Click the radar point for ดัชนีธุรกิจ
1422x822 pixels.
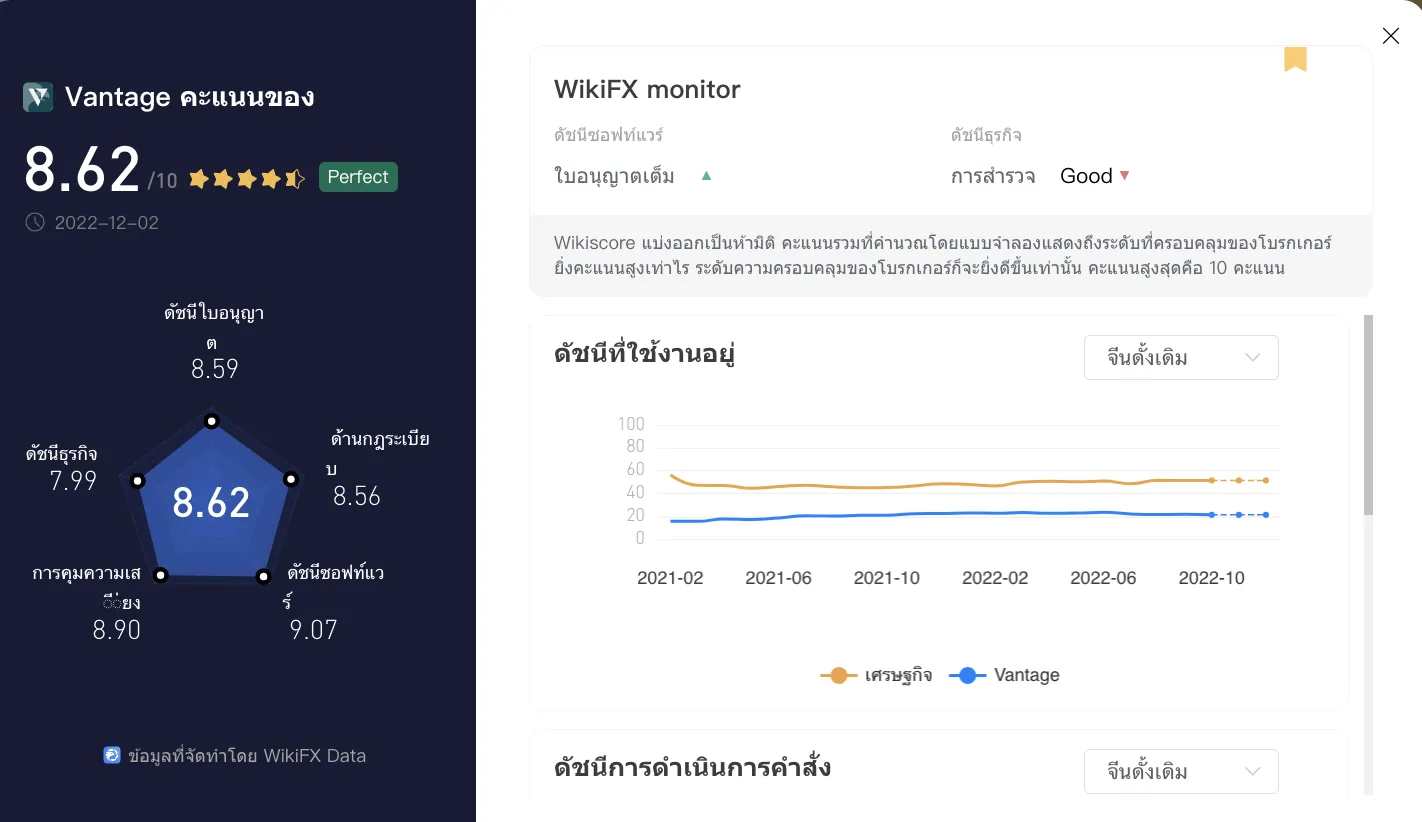(137, 481)
